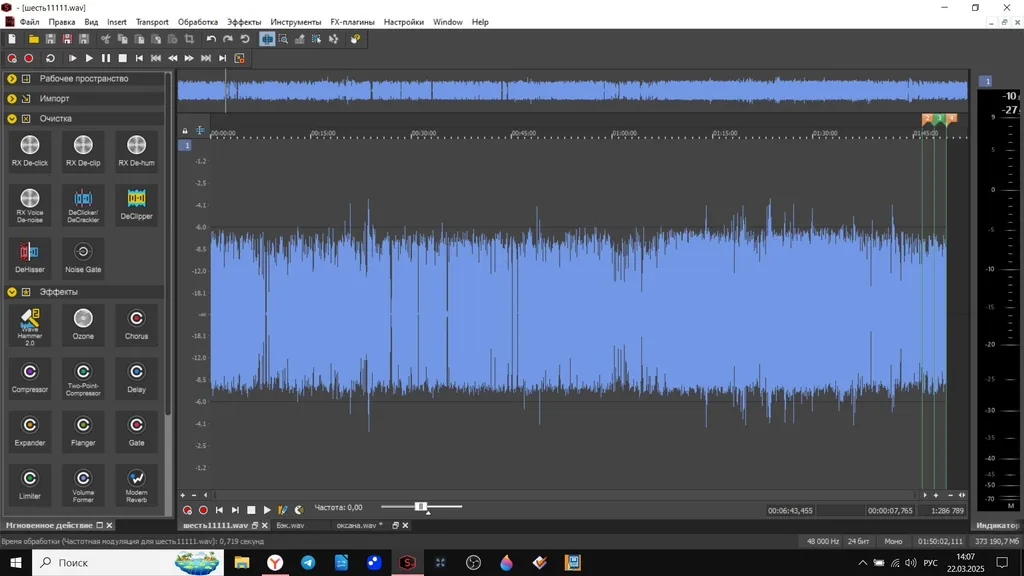Open the Ozone effect
The image size is (1024, 576).
83,325
